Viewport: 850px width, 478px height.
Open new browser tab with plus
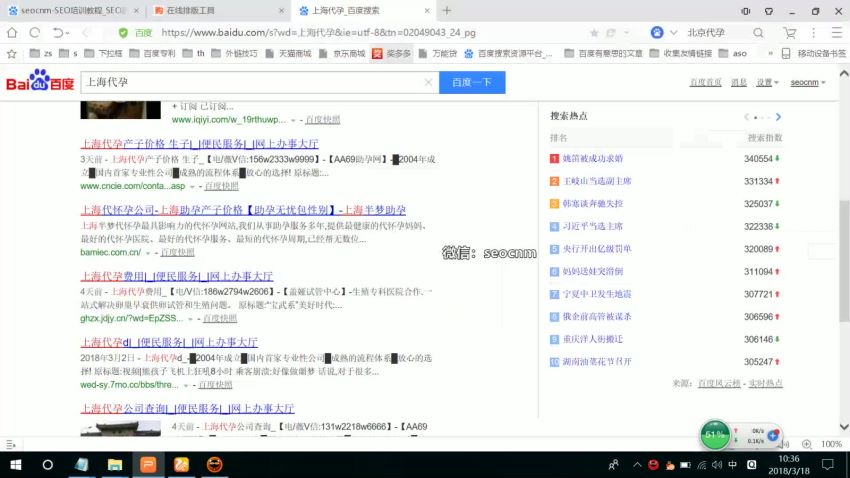(447, 10)
